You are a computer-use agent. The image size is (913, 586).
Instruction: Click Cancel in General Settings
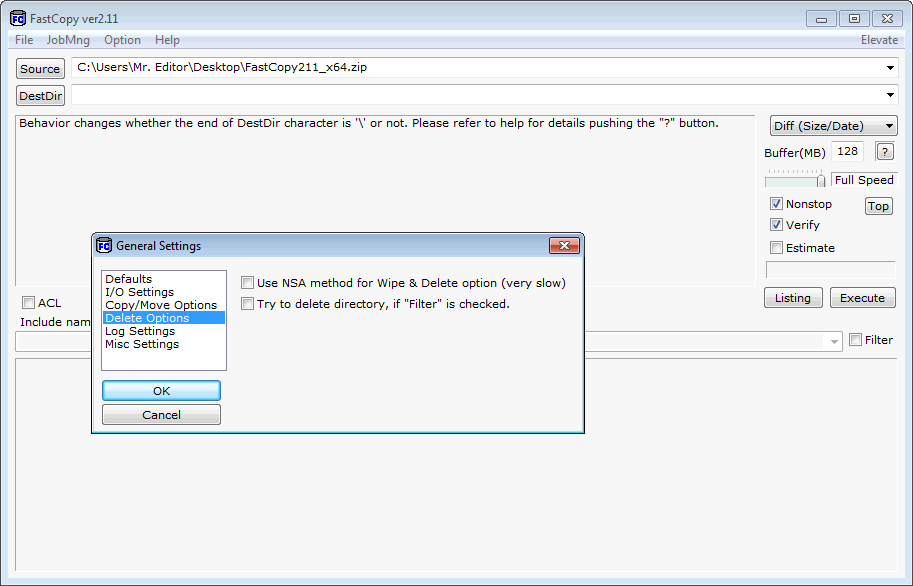[161, 415]
